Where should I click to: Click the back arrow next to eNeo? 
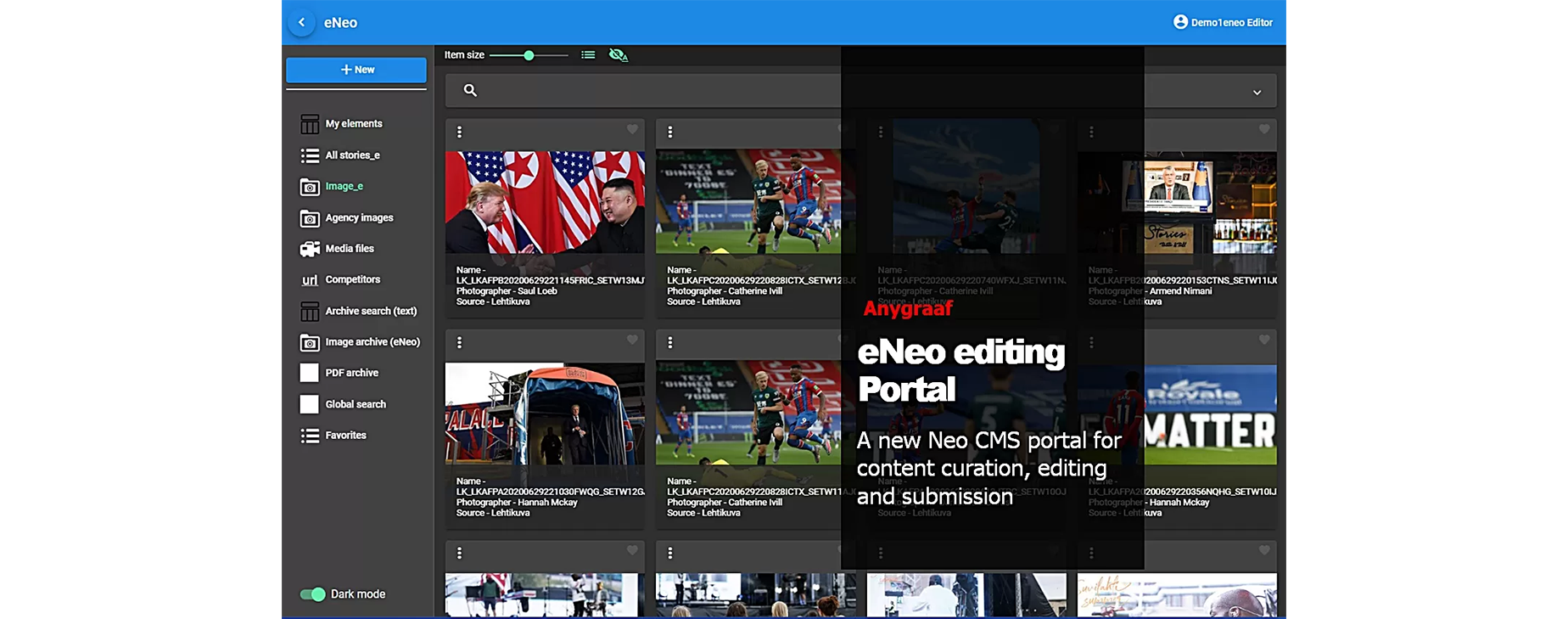(301, 23)
